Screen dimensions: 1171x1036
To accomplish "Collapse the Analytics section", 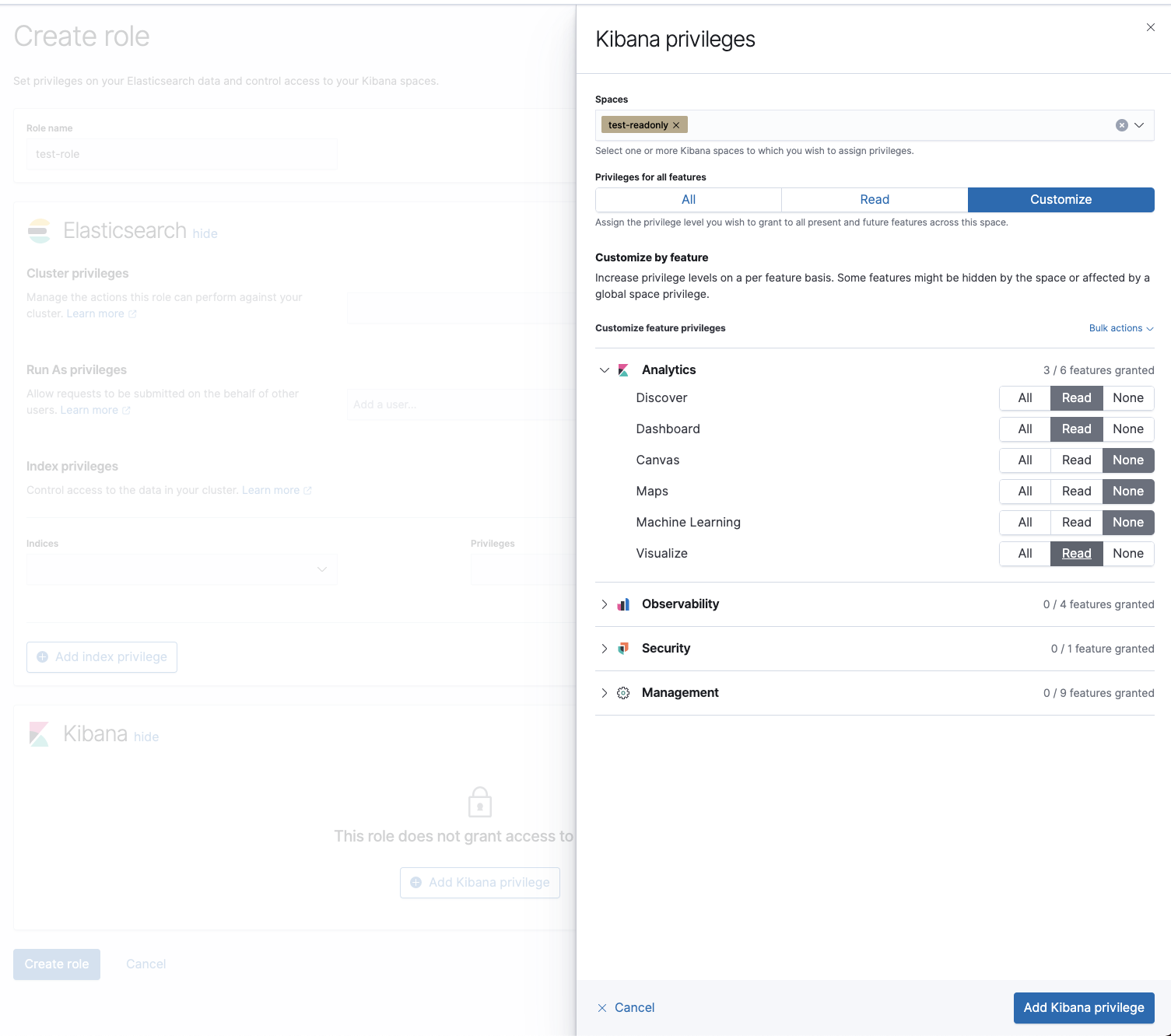I will (605, 370).
